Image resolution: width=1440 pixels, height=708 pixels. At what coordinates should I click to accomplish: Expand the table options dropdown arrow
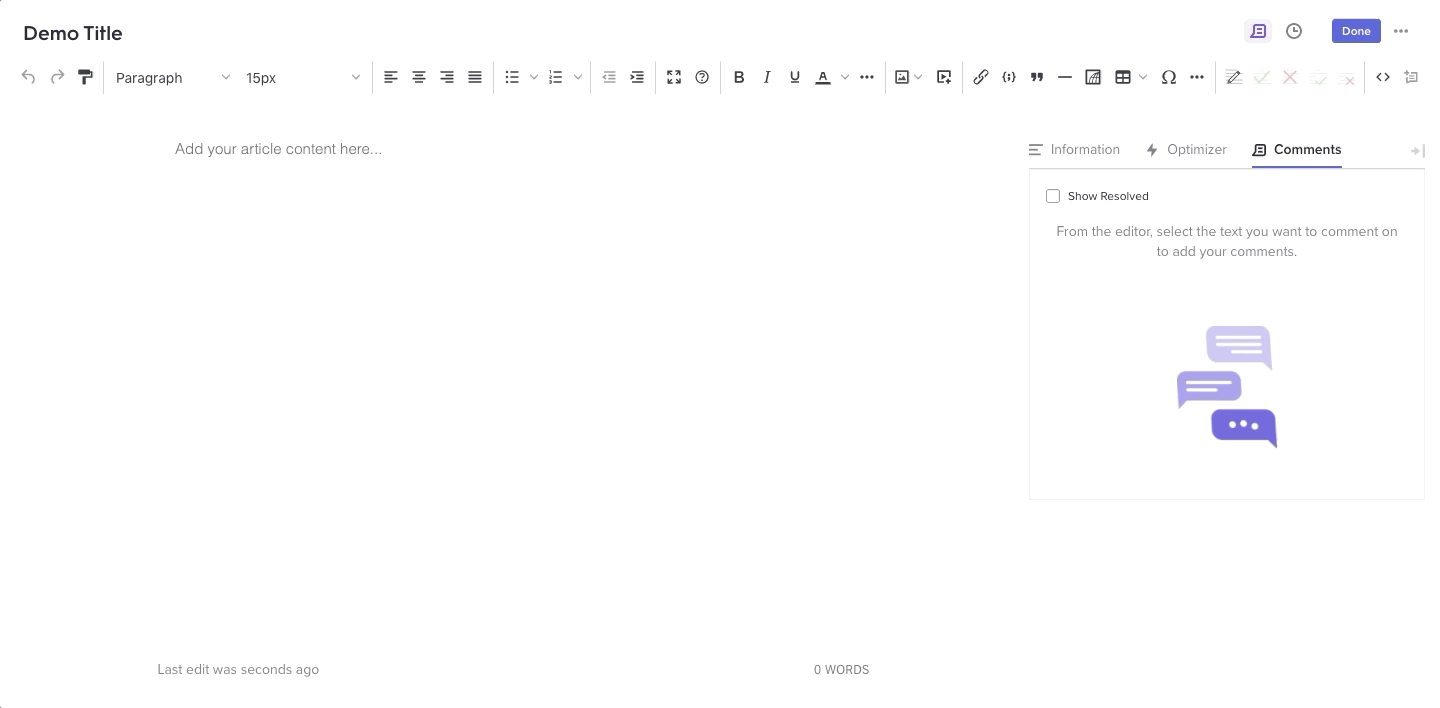1143,77
